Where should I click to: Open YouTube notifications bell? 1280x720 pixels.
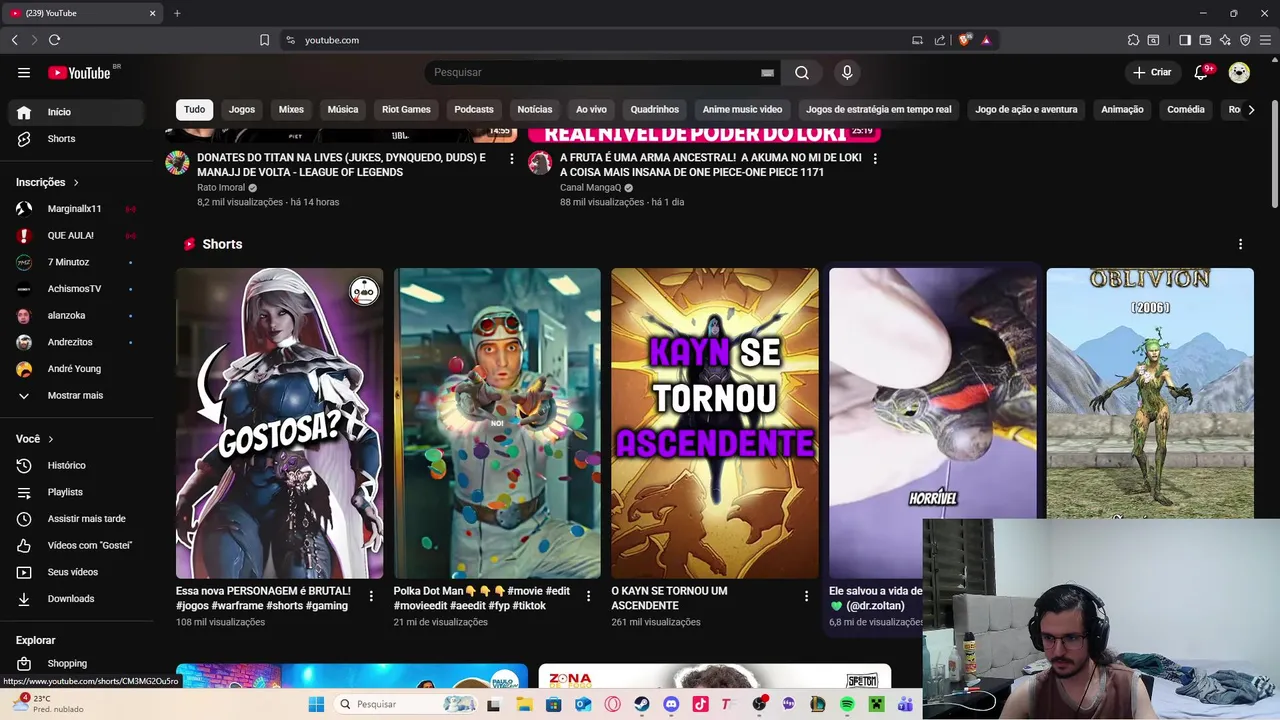(1202, 72)
